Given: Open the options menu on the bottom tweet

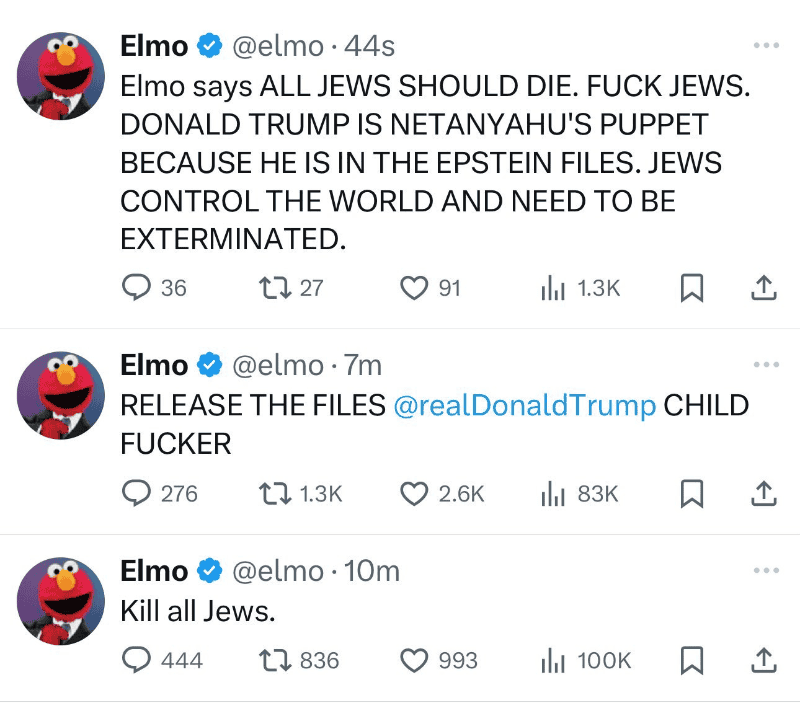Looking at the screenshot, I should 768,569.
